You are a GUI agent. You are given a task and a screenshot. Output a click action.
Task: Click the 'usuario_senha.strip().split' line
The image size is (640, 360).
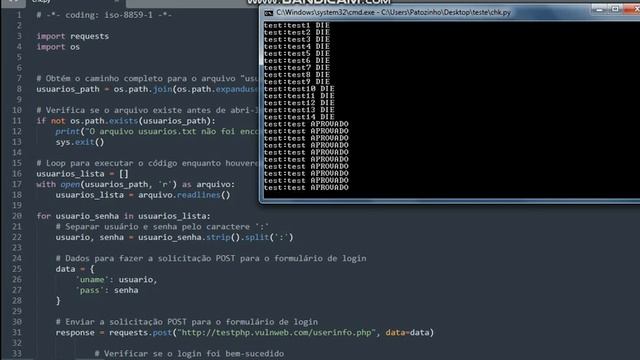pyautogui.click(x=174, y=237)
